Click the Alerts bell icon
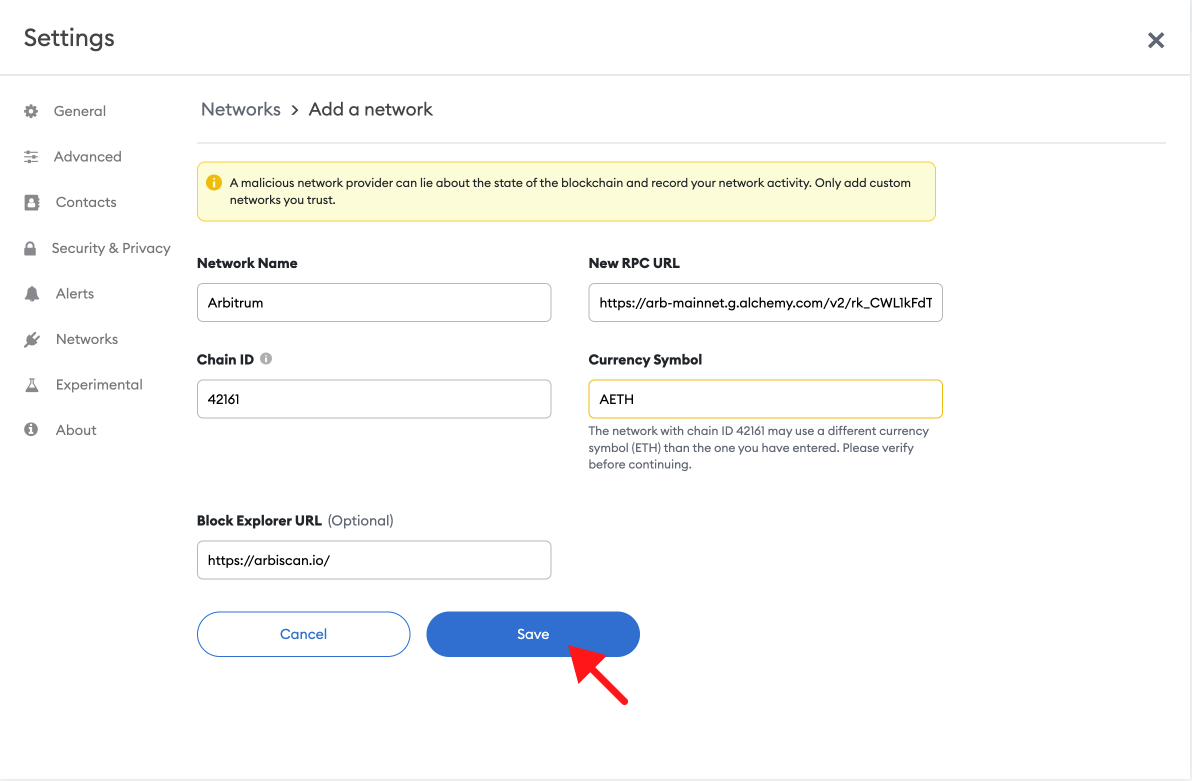1192x781 pixels. pyautogui.click(x=32, y=294)
